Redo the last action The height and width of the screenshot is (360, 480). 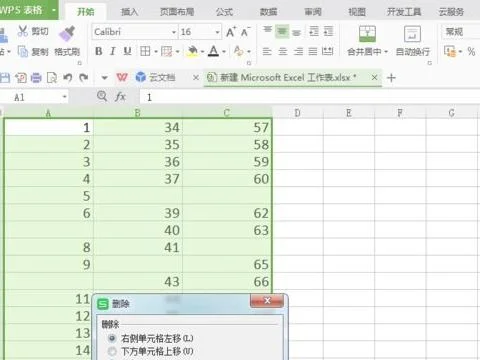click(x=83, y=78)
